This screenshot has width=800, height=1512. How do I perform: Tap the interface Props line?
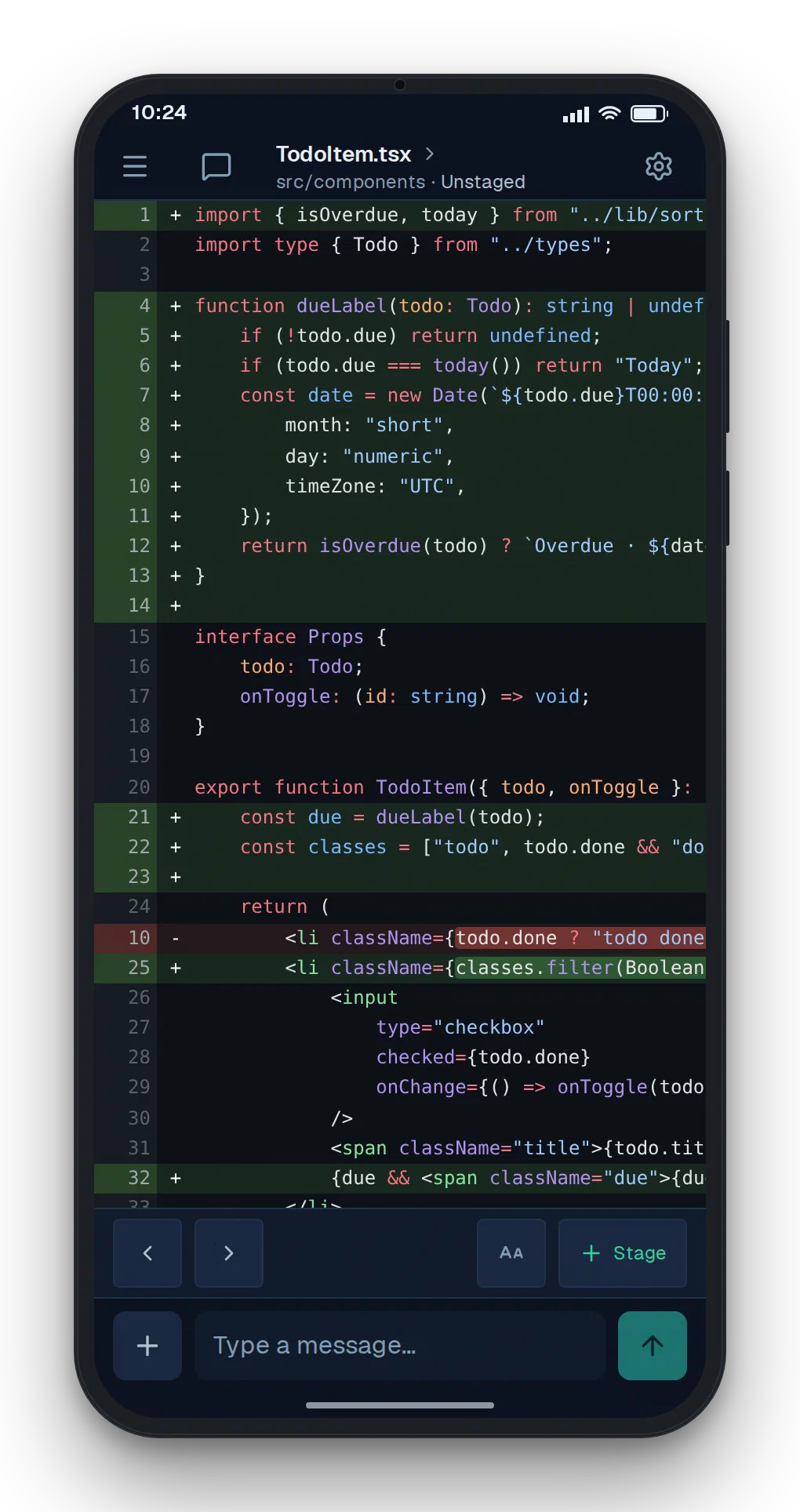tap(400, 637)
